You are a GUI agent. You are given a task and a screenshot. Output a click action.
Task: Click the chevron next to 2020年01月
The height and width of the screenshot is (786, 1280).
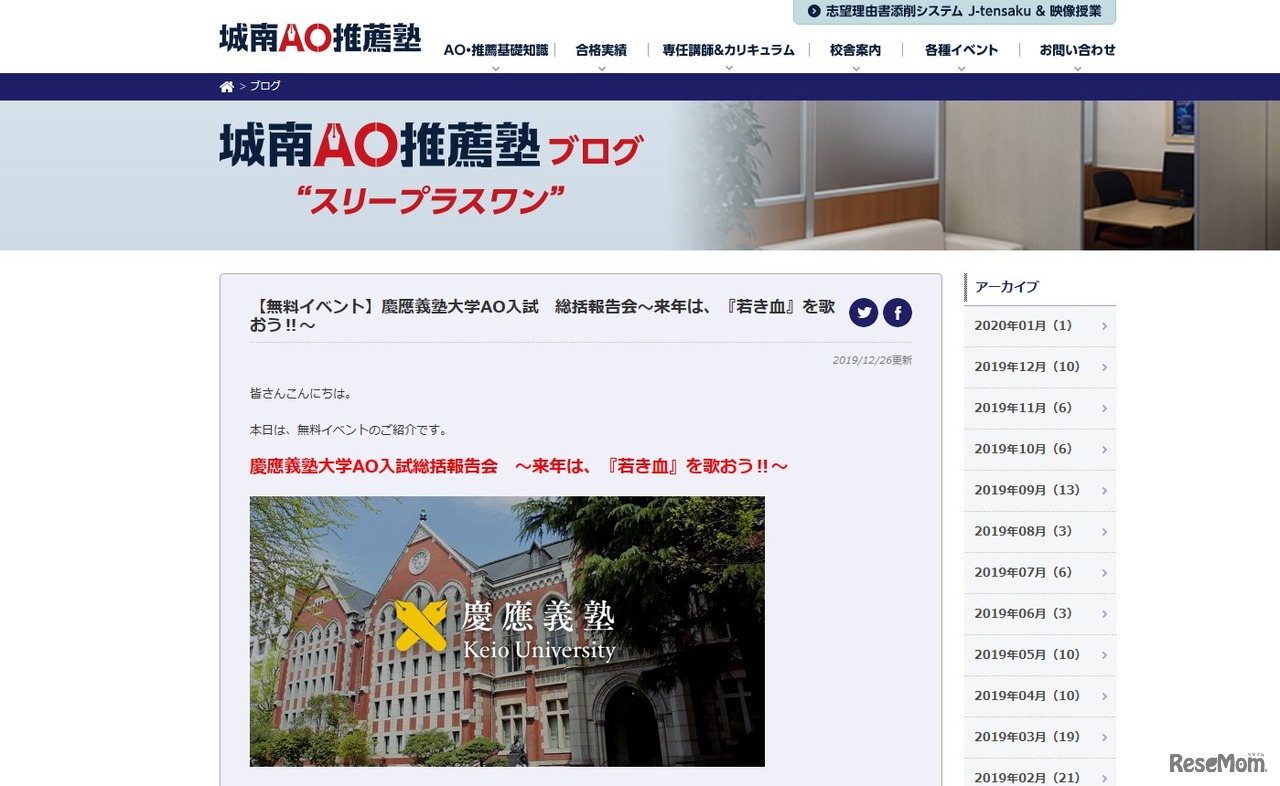pos(1104,326)
